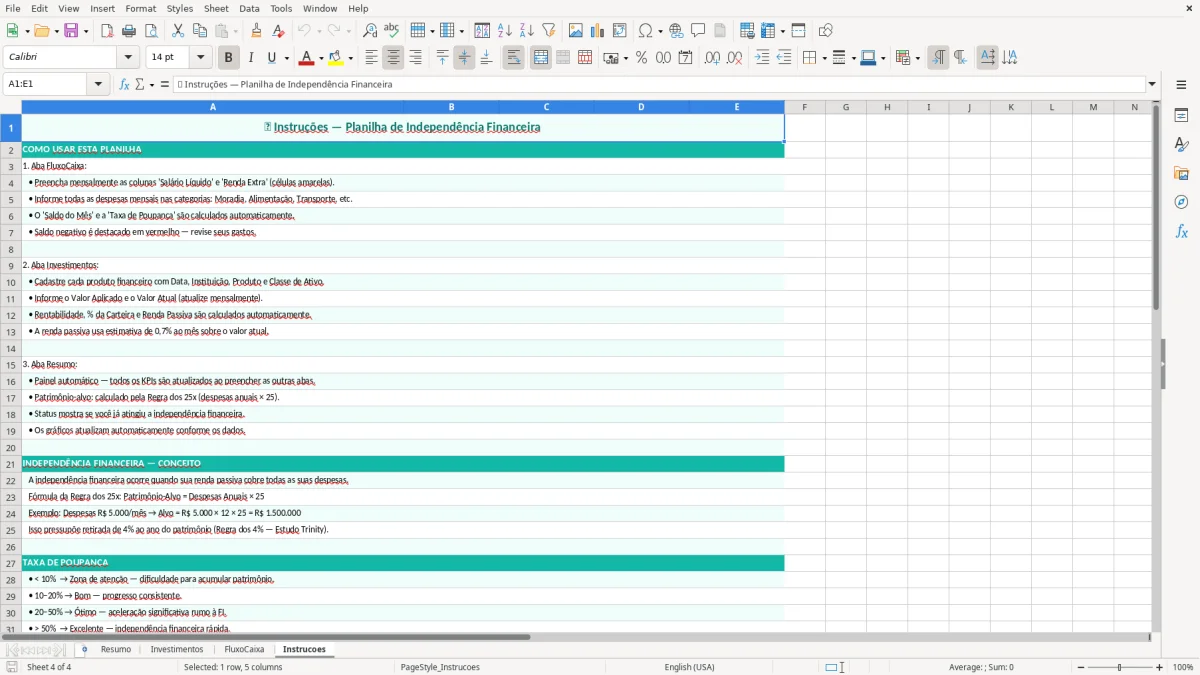Click the Insert Hyperlink icon
Screen dimensions: 1200x675
click(x=677, y=31)
